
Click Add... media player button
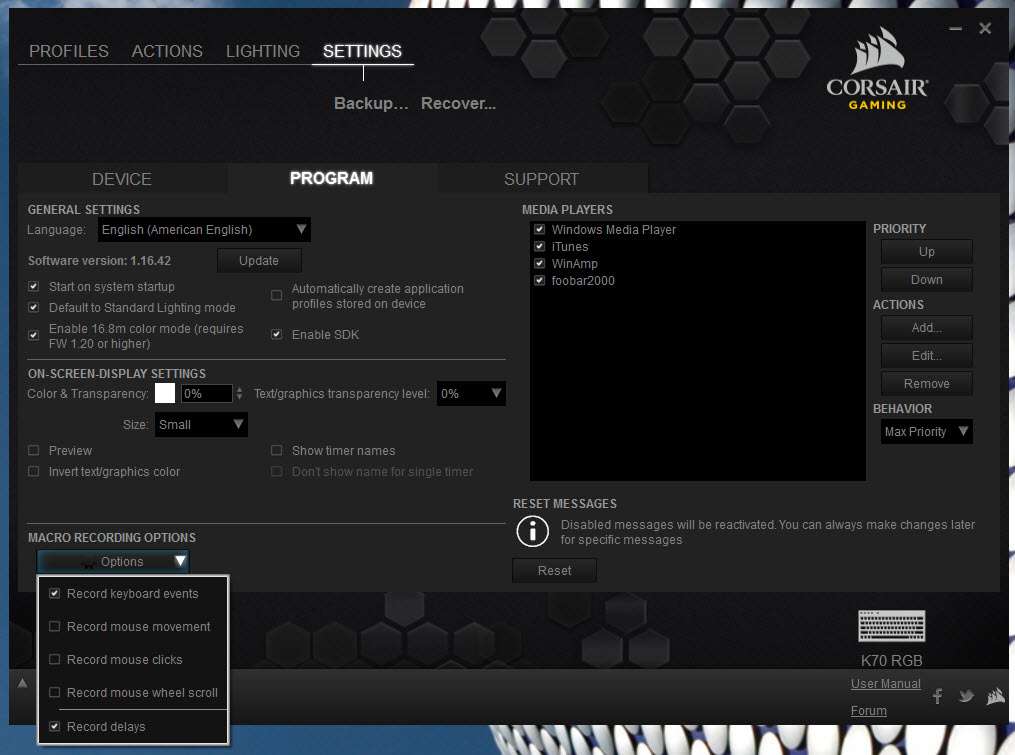[926, 328]
